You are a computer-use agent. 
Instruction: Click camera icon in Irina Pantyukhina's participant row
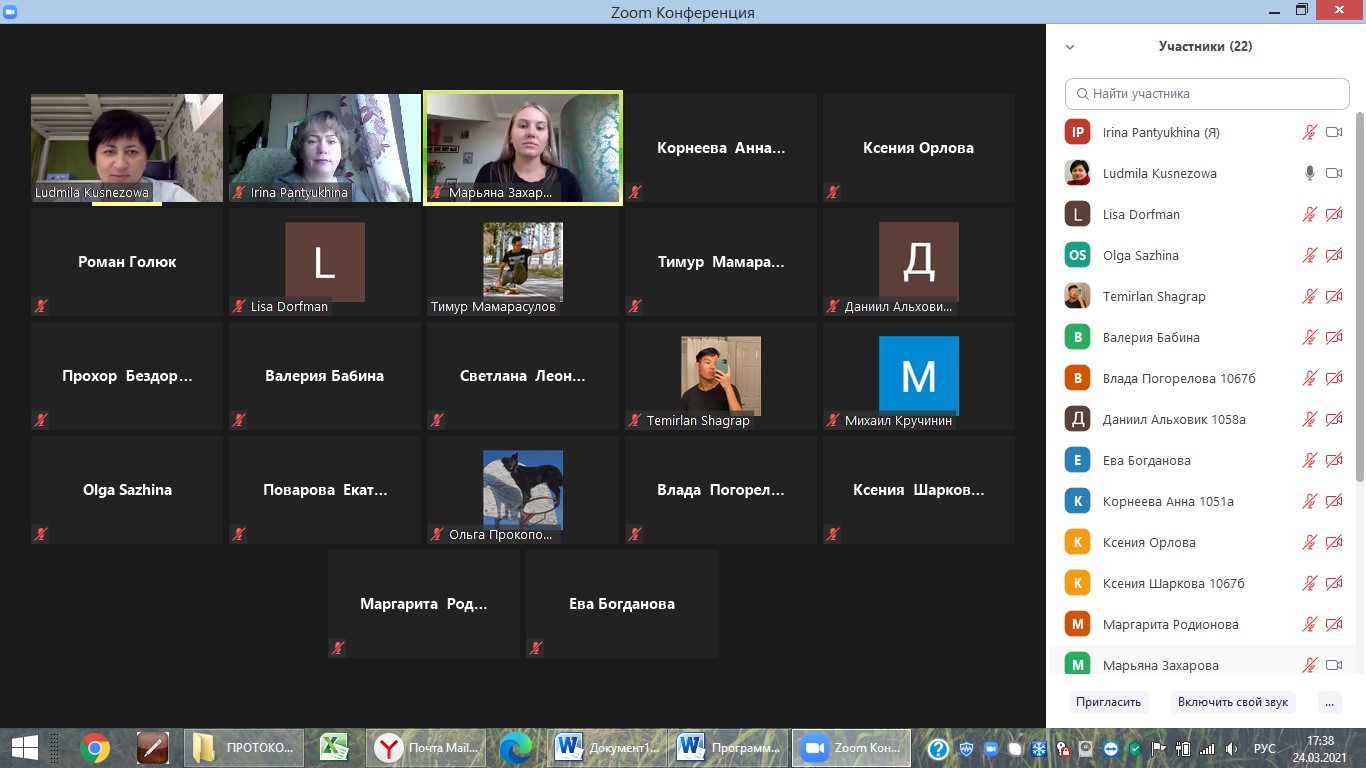point(1334,132)
